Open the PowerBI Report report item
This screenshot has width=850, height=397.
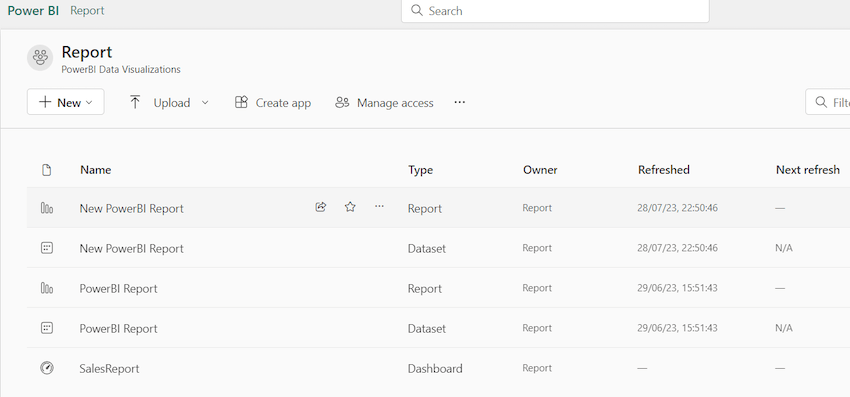[118, 289]
